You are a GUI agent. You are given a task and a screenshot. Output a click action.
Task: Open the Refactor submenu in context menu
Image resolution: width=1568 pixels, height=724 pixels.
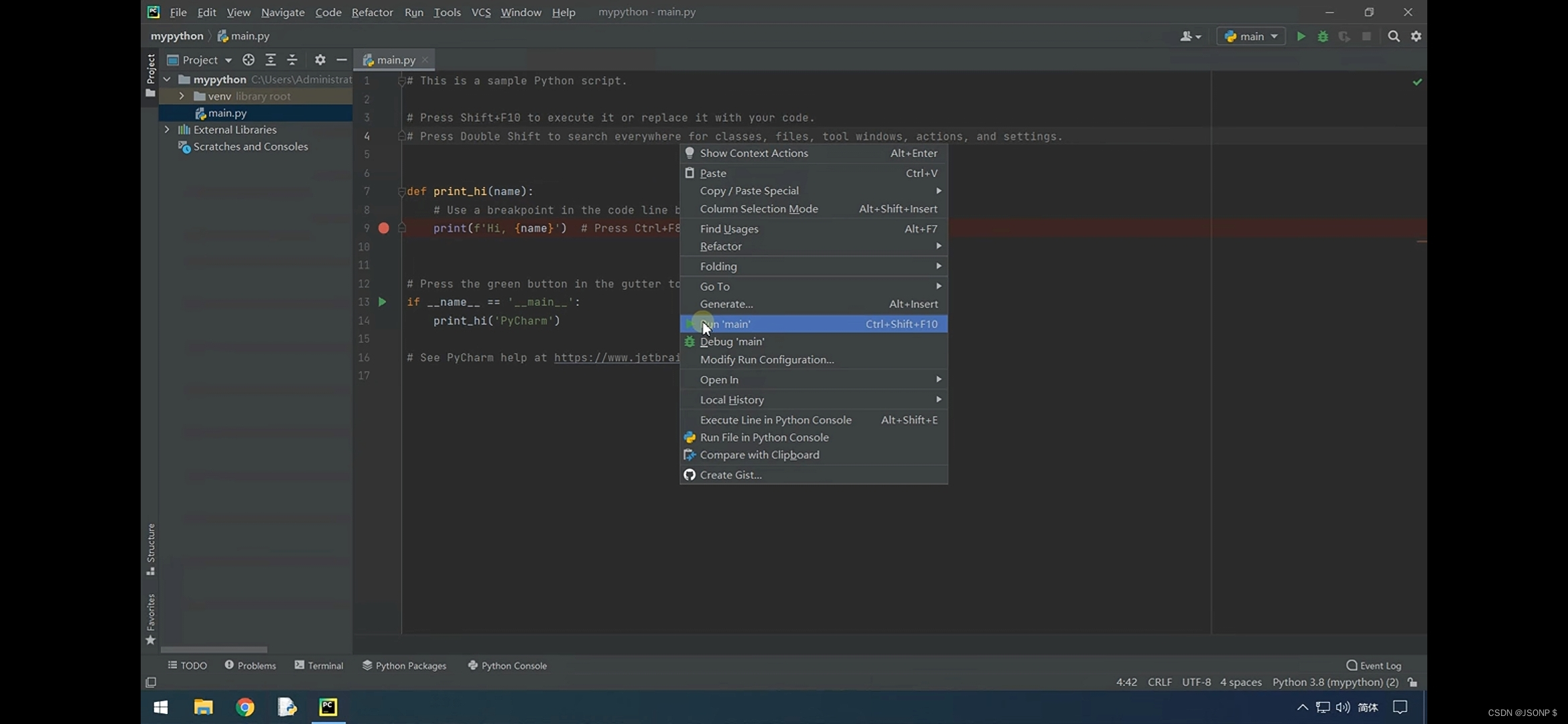click(813, 246)
